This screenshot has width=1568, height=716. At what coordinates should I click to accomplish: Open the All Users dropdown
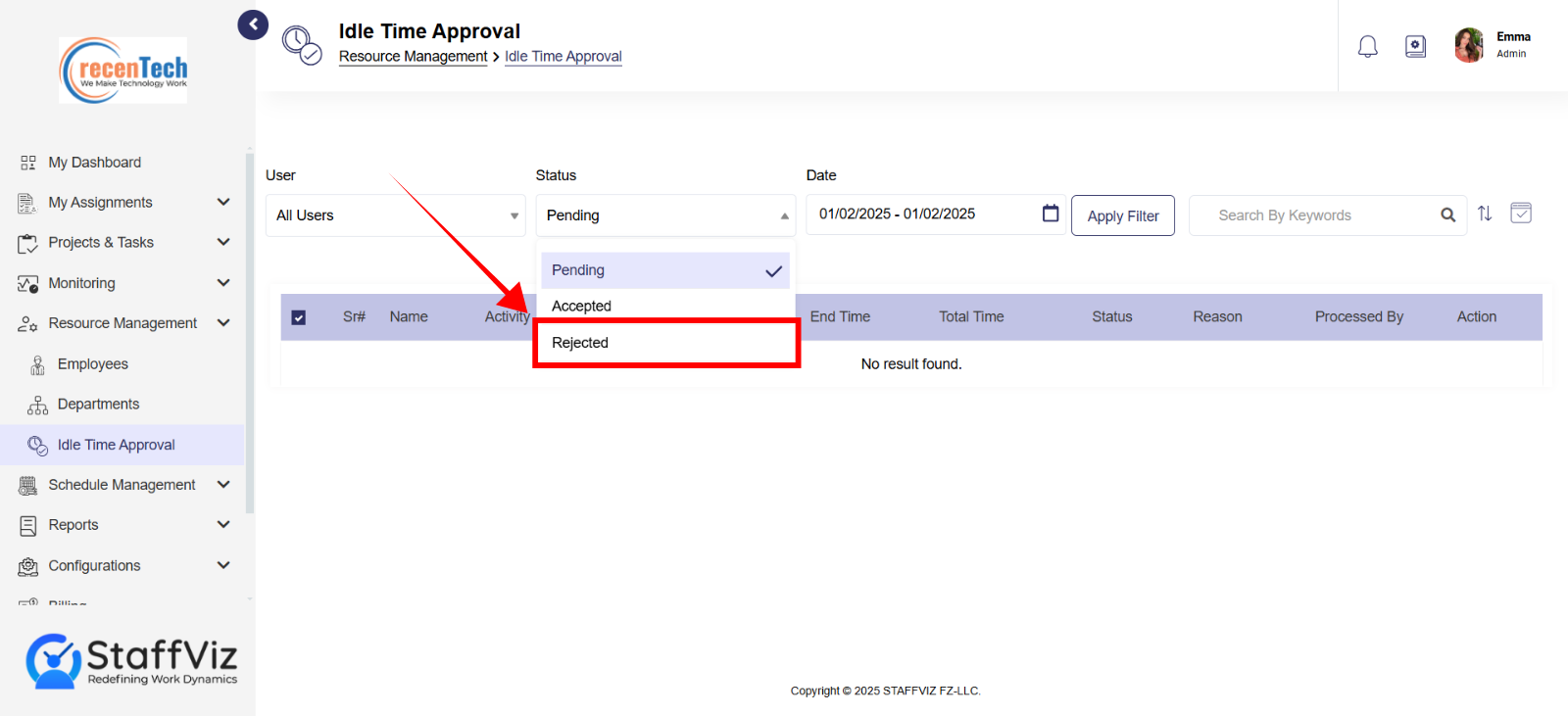[x=396, y=215]
